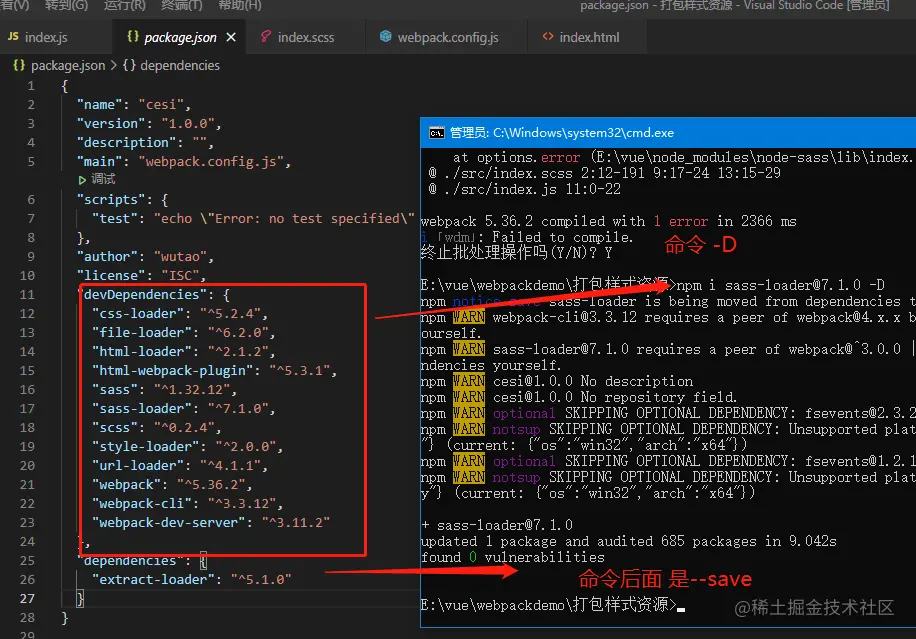The image size is (916, 639).
Task: Click the "style-loader" dependency key
Action: (x=145, y=446)
